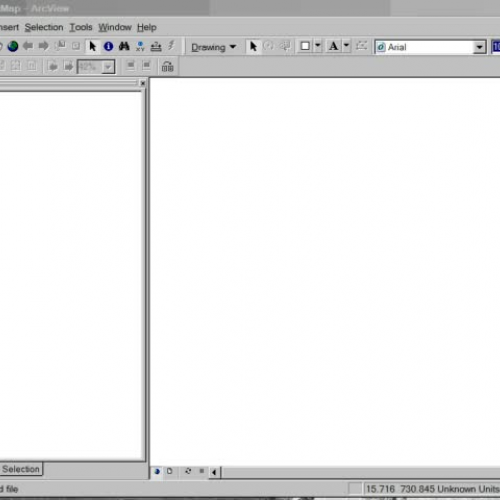Click layout Go Forward to Extent icon
The height and width of the screenshot is (500, 500).
pos(68,66)
